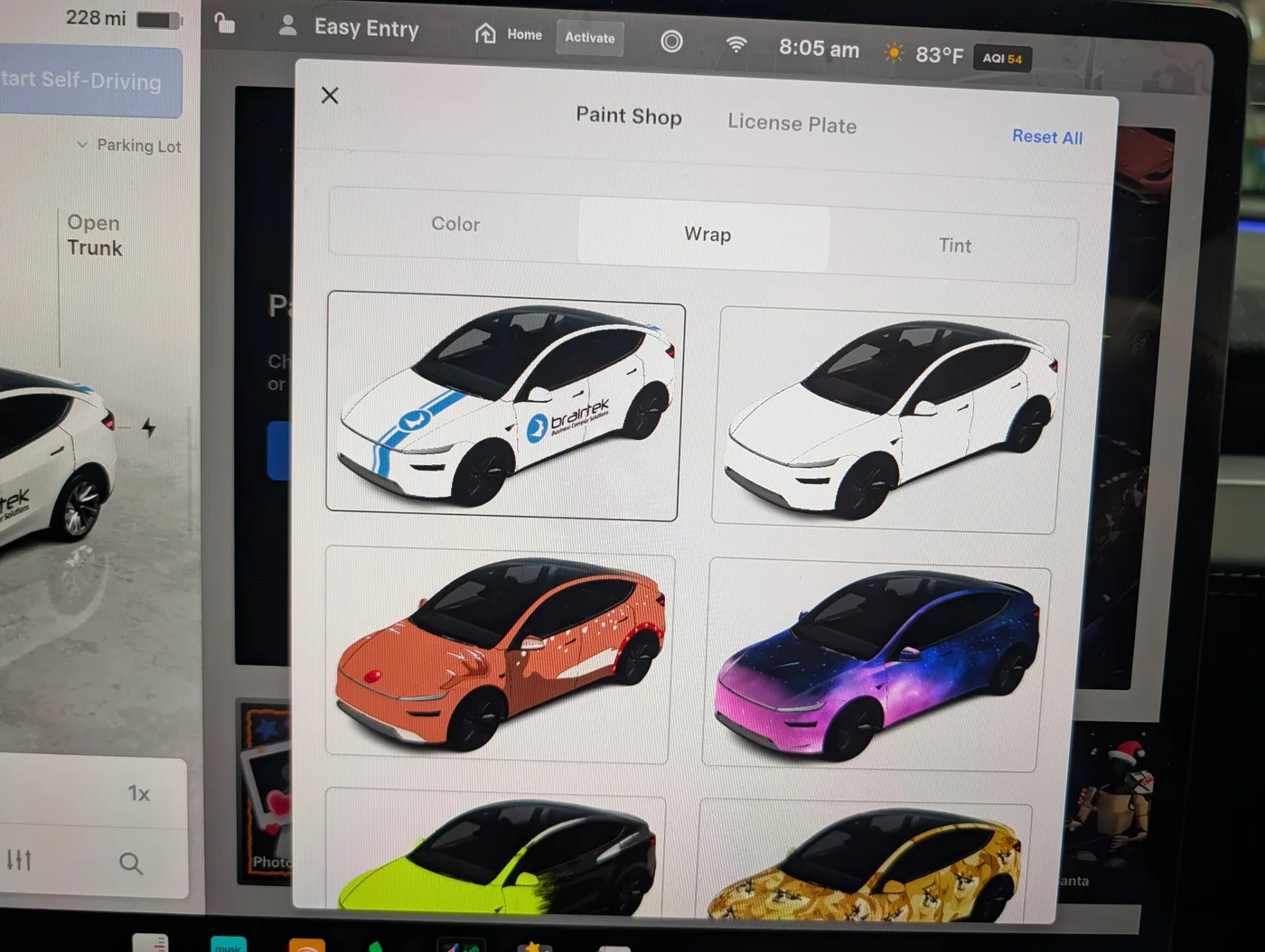Tap the 1x speed control

pyautogui.click(x=138, y=793)
